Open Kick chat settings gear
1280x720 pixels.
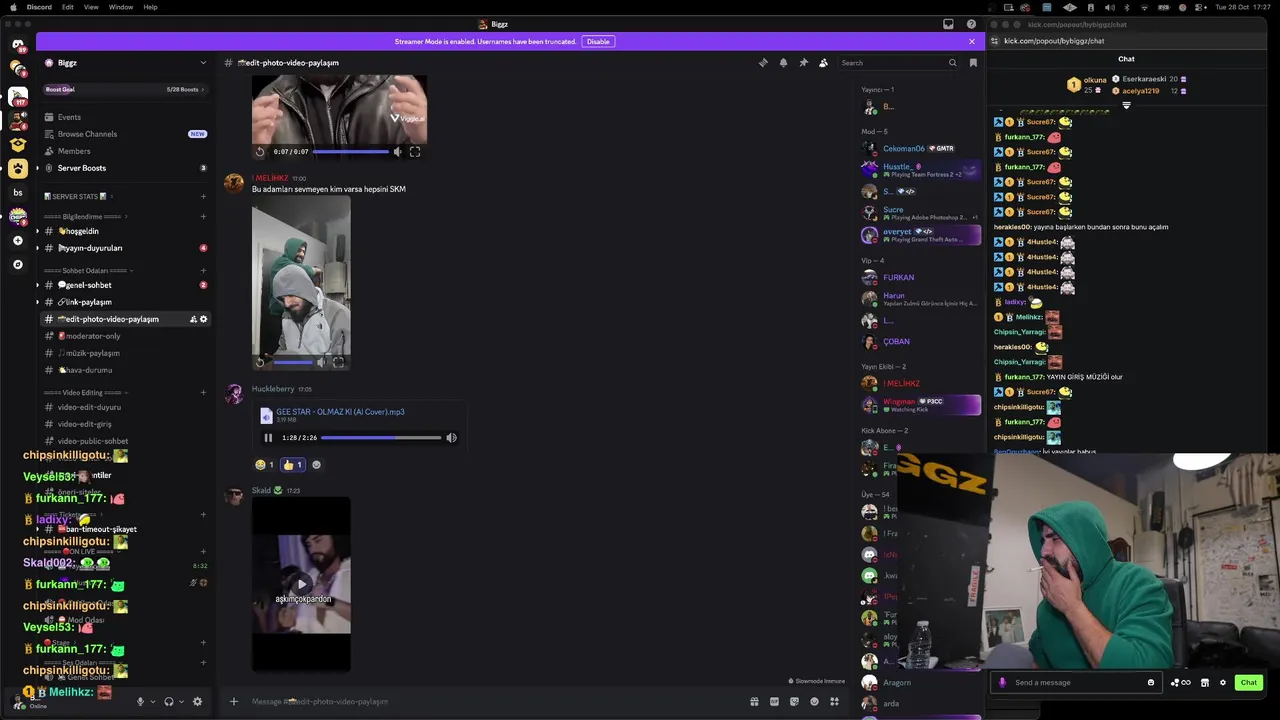(x=1222, y=682)
